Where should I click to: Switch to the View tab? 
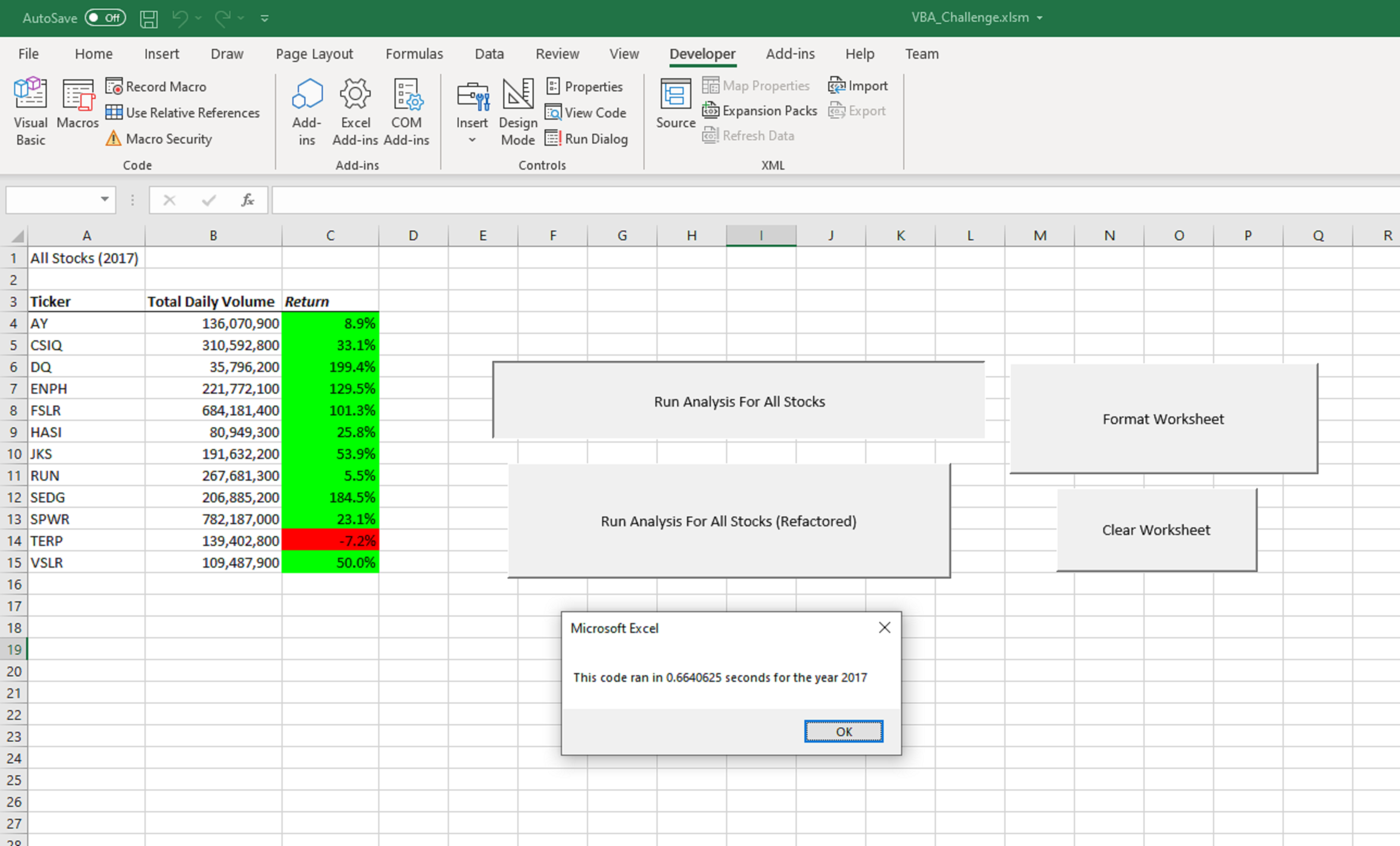(x=624, y=54)
